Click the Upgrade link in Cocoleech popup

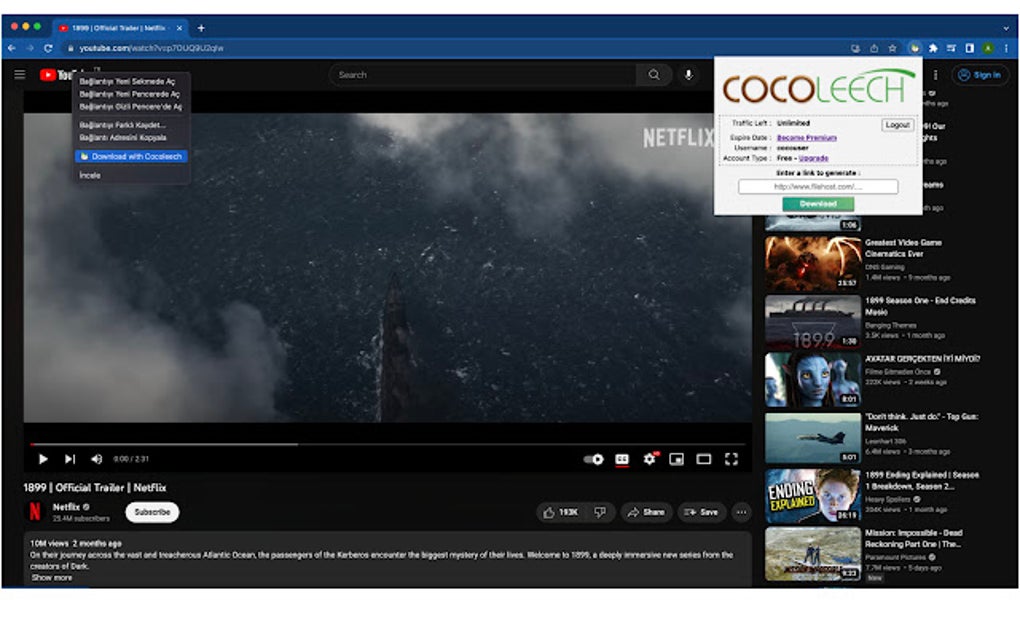(x=813, y=158)
